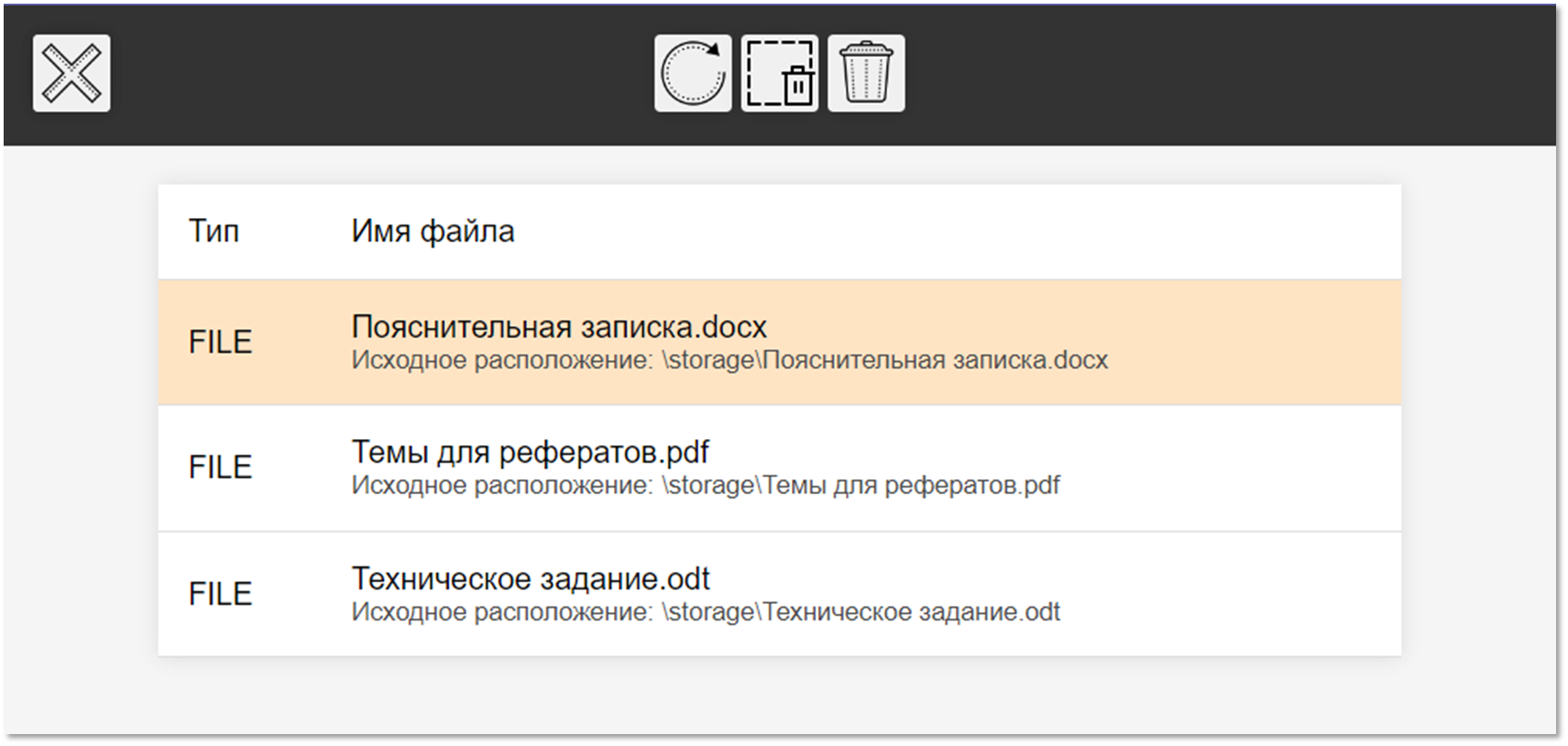Click the "Имя файла" column header
Viewport: 1568px width, 746px height.
coord(433,231)
